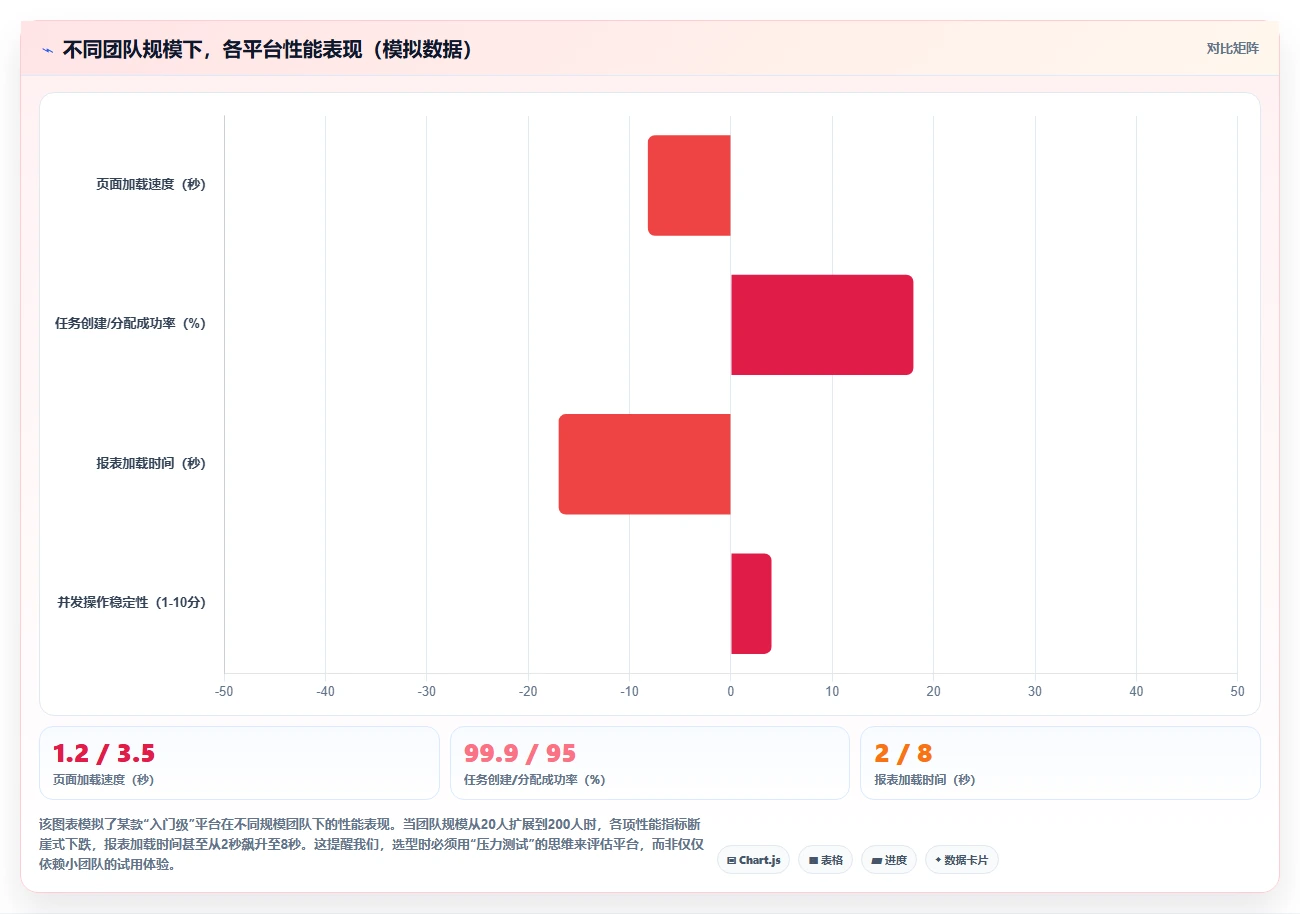Click 报表加载时间（秒）caption in the stat card

coord(925,780)
